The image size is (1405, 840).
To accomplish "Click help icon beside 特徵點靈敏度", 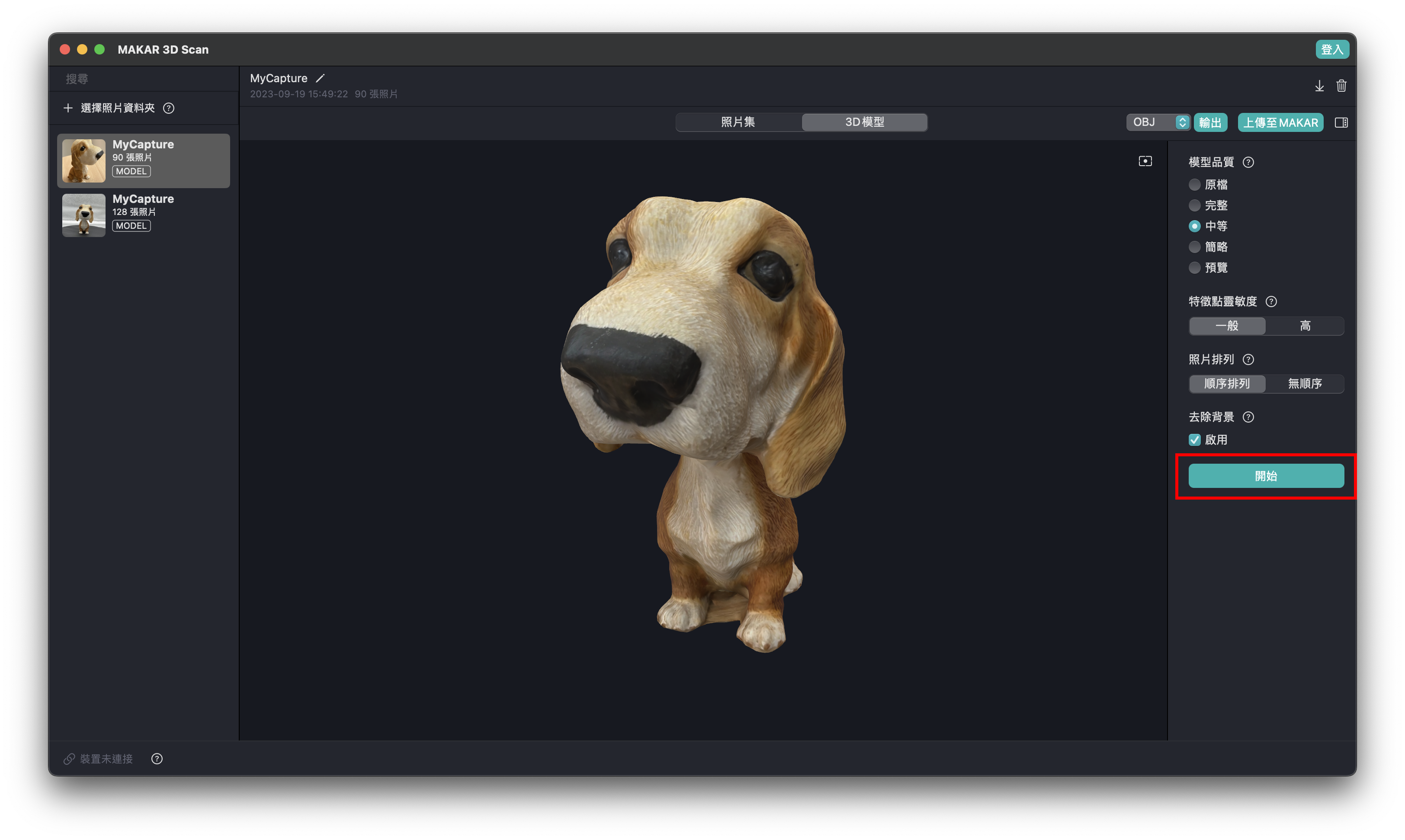I will tap(1271, 301).
